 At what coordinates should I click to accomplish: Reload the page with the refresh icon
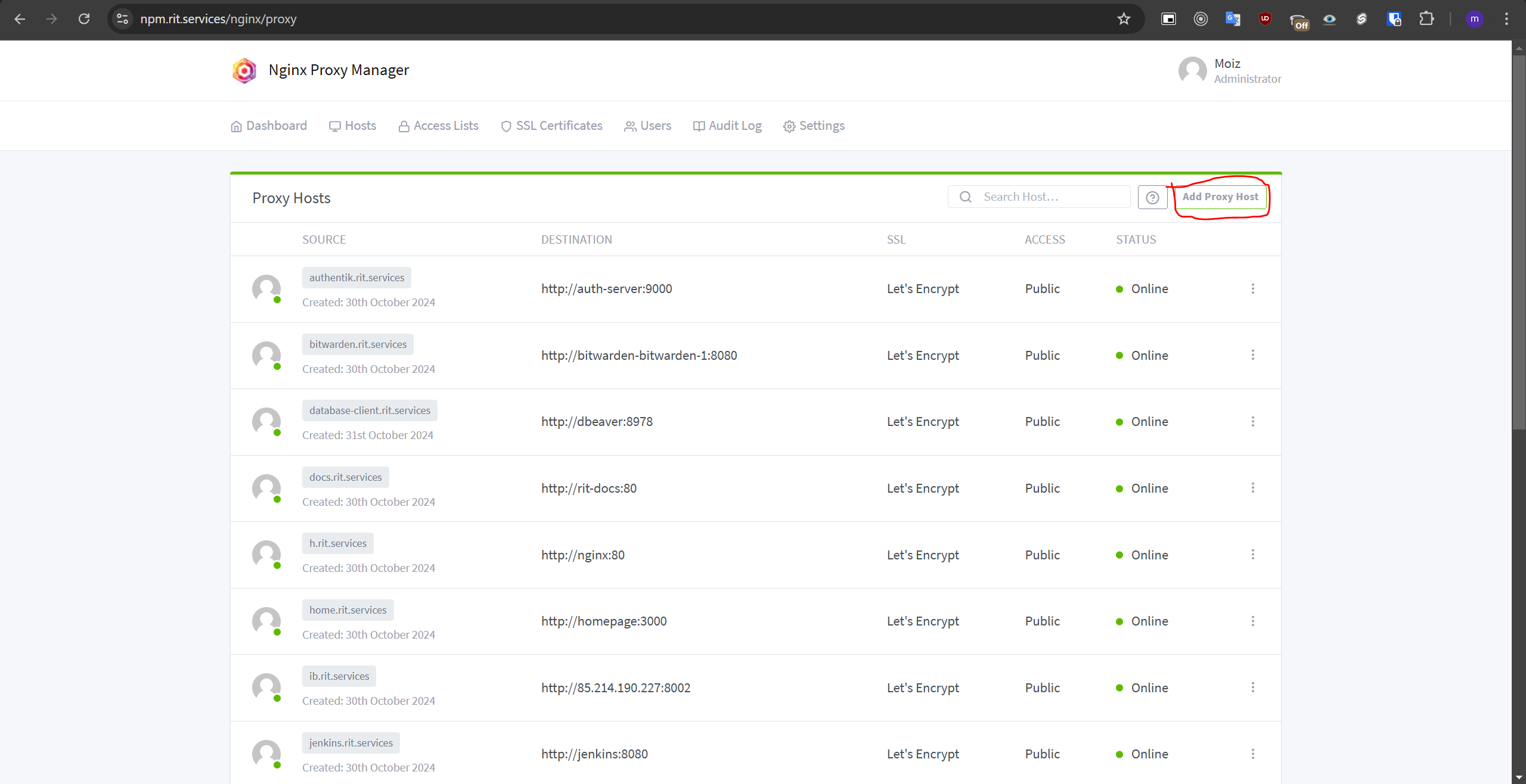[x=84, y=19]
